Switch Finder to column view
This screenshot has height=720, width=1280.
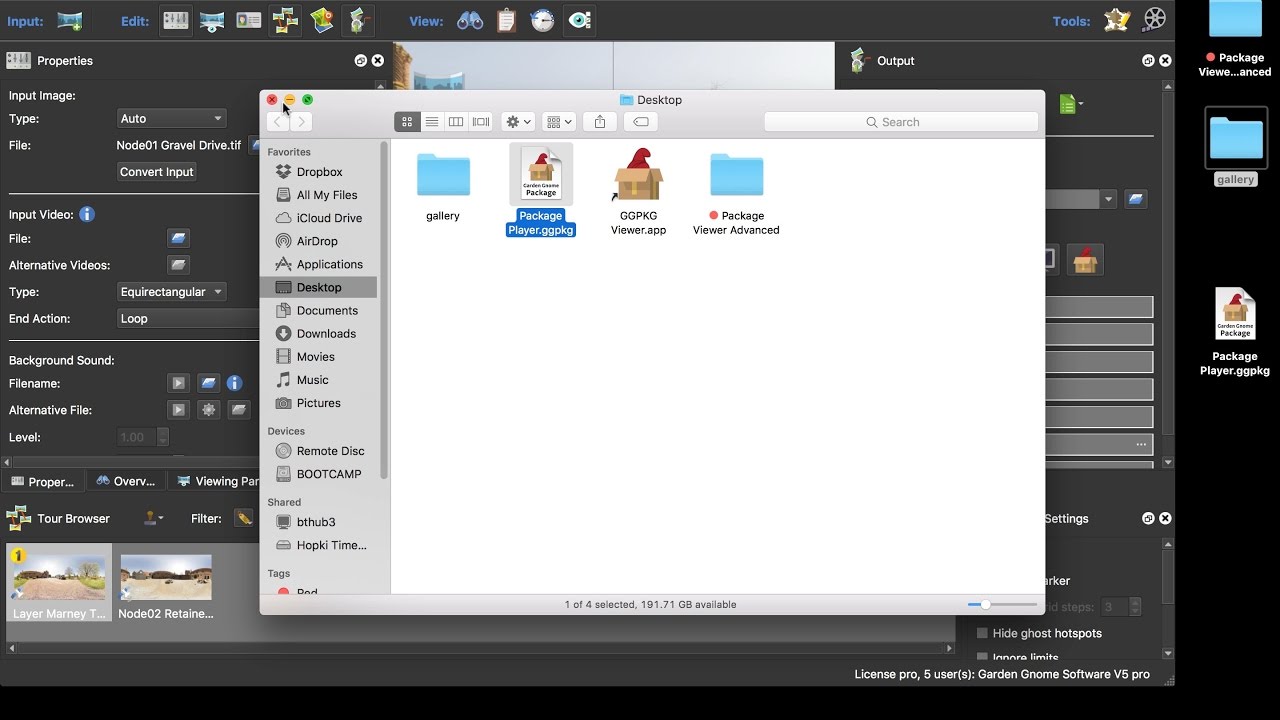click(x=456, y=122)
